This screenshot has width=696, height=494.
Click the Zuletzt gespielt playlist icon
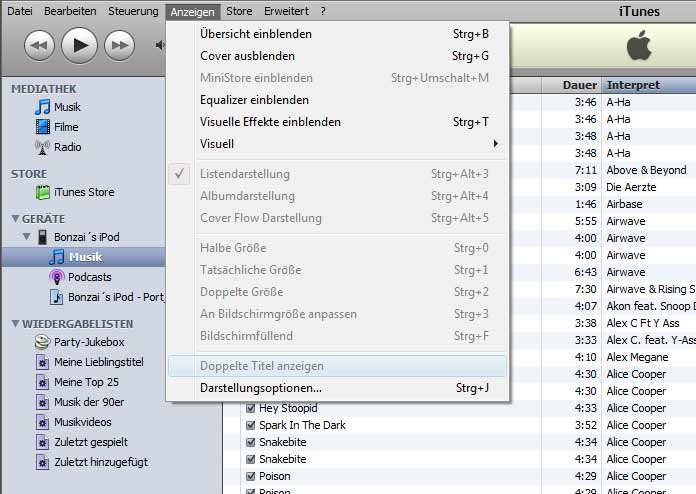tap(43, 442)
